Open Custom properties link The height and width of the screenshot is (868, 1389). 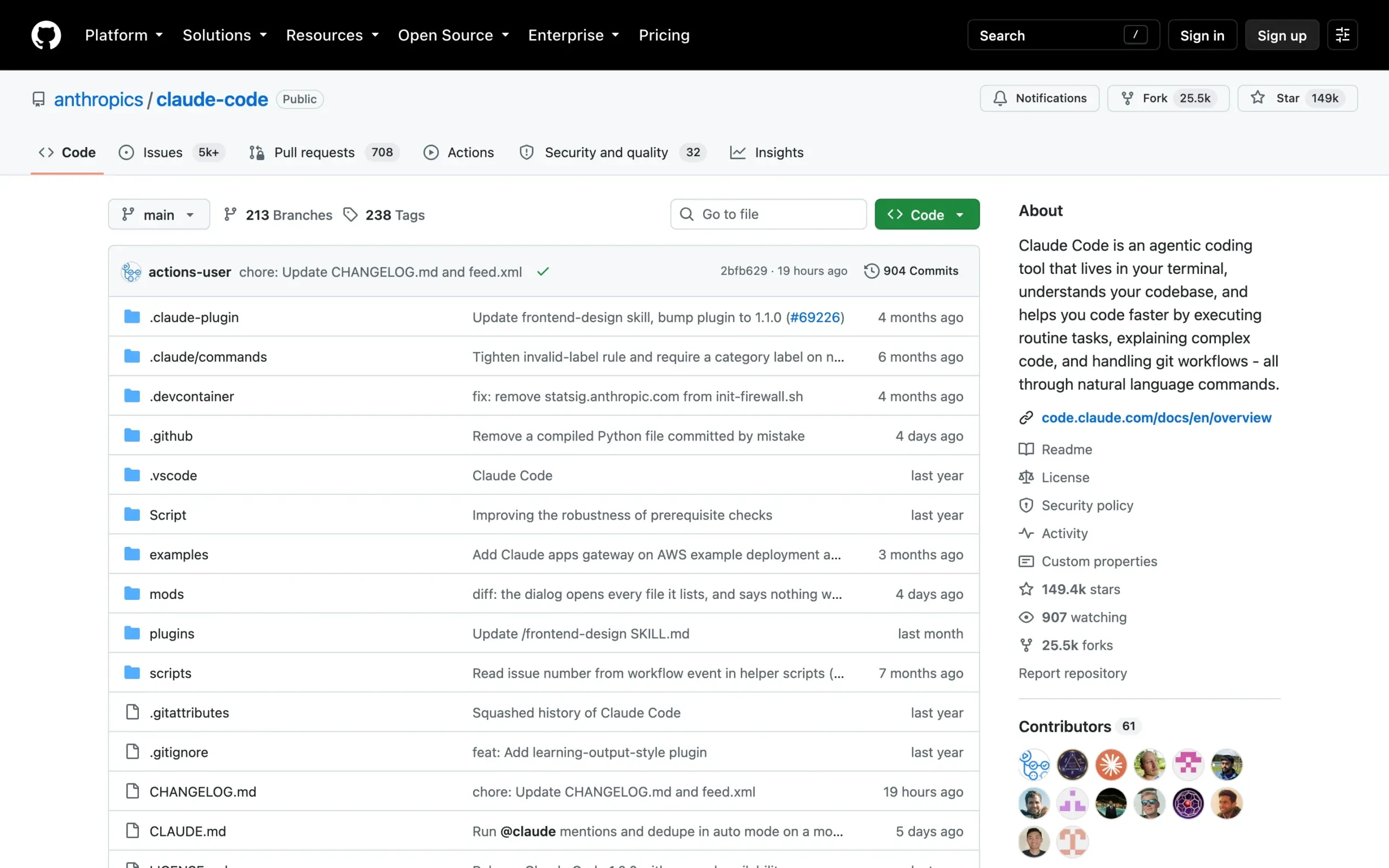coord(1088,562)
